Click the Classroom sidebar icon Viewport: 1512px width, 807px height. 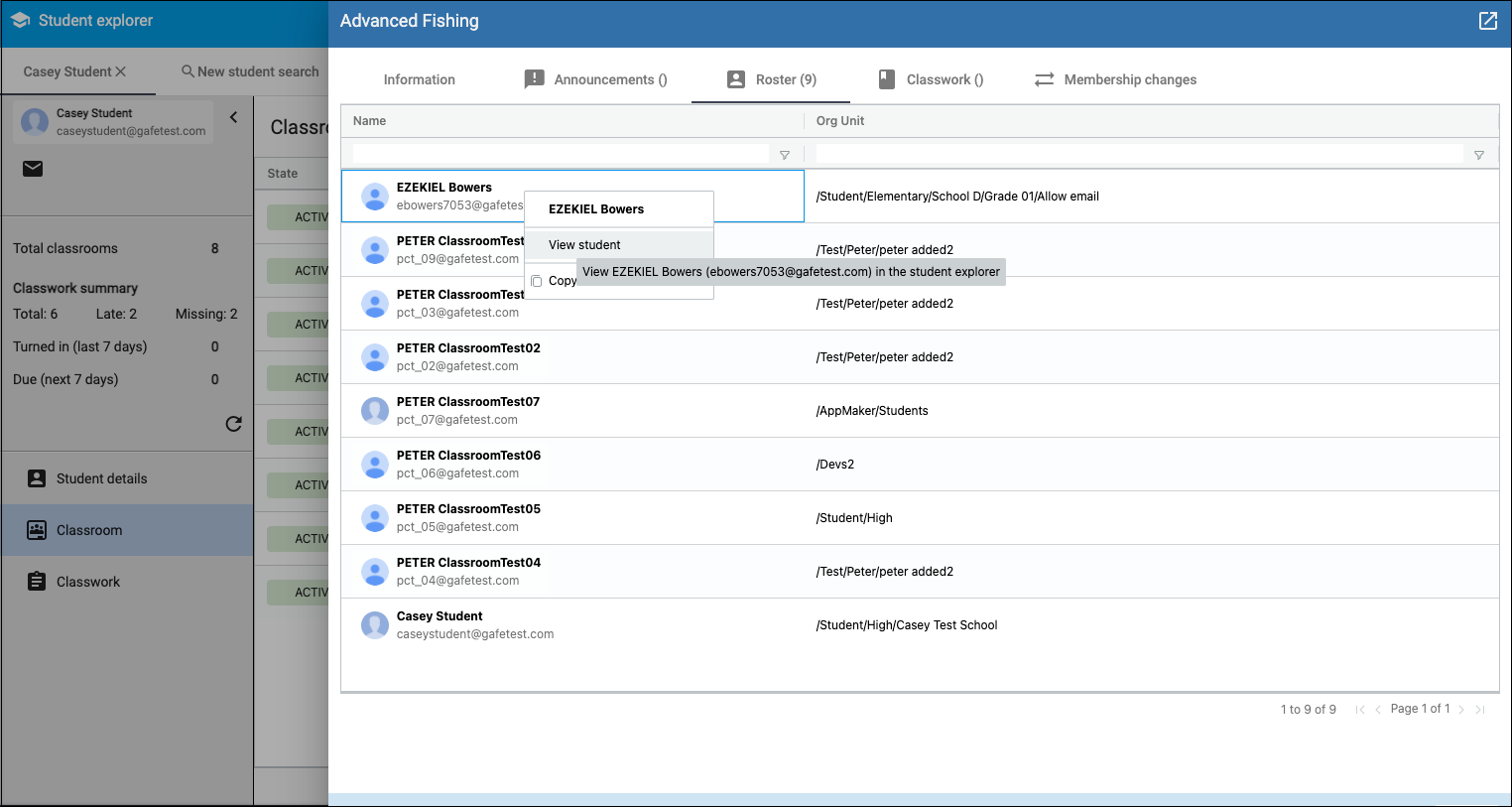click(x=37, y=530)
